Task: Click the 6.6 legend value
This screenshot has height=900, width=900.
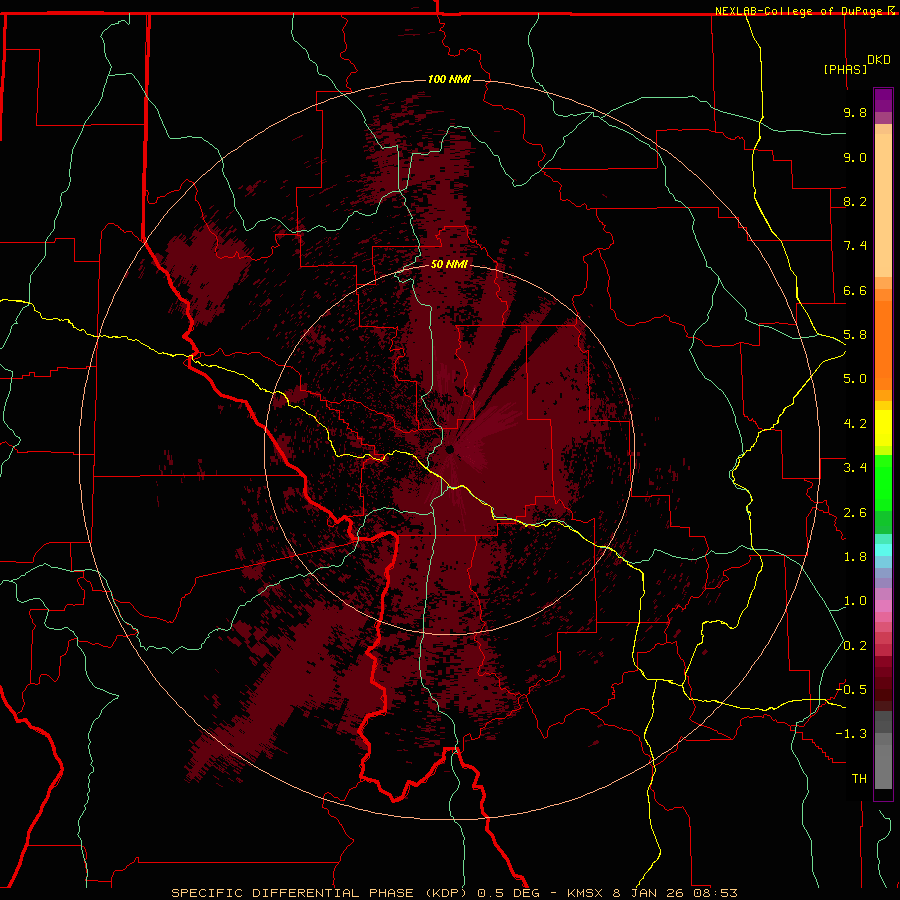Action: click(855, 290)
